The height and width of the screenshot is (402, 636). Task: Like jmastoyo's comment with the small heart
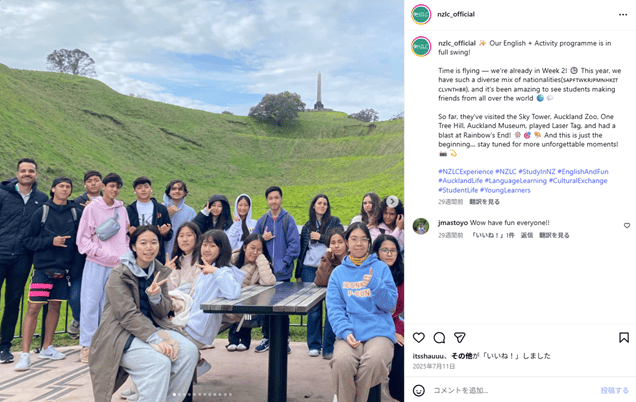click(627, 226)
